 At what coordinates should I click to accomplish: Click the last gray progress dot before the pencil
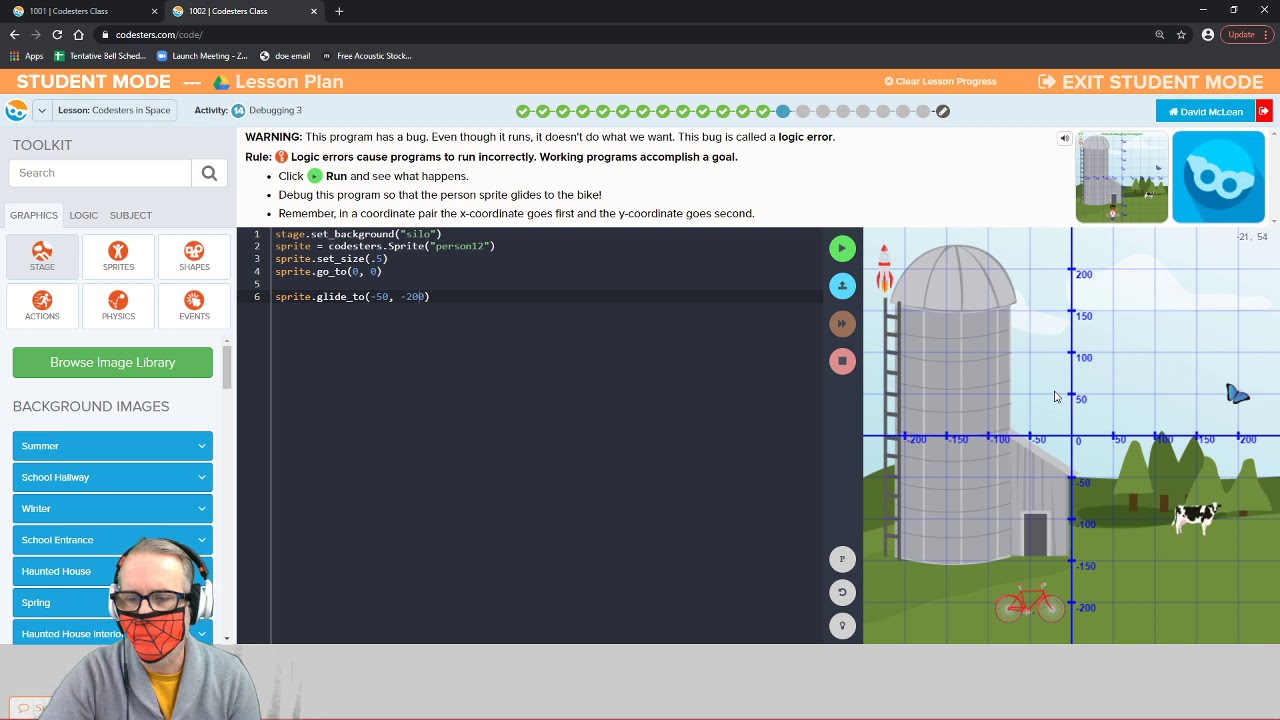pyautogui.click(x=923, y=111)
